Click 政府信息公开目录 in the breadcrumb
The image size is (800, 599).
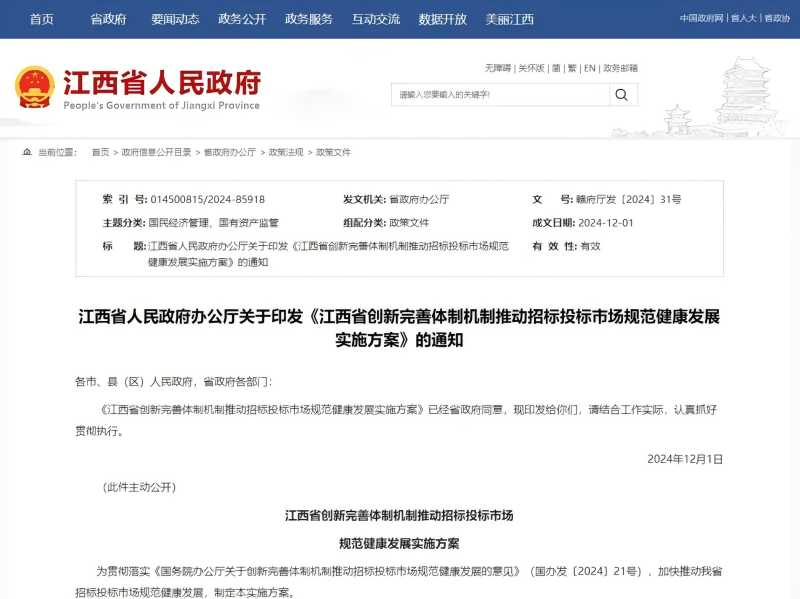(156, 152)
